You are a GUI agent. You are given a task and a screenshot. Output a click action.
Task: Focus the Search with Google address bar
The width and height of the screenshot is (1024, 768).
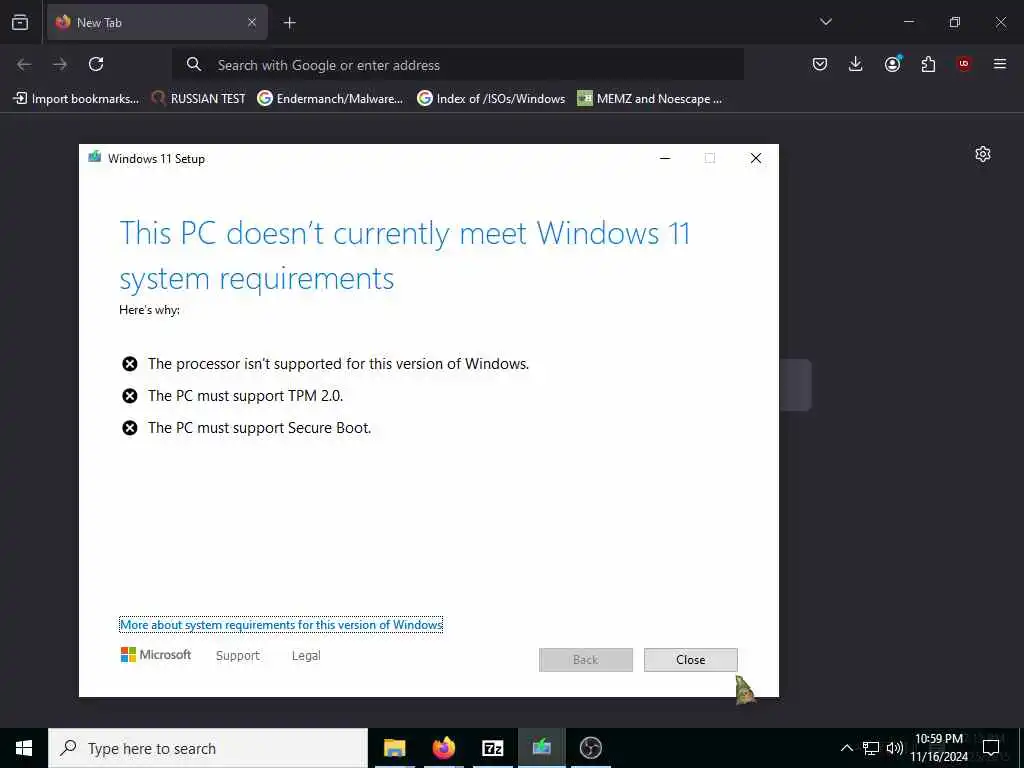coord(458,65)
